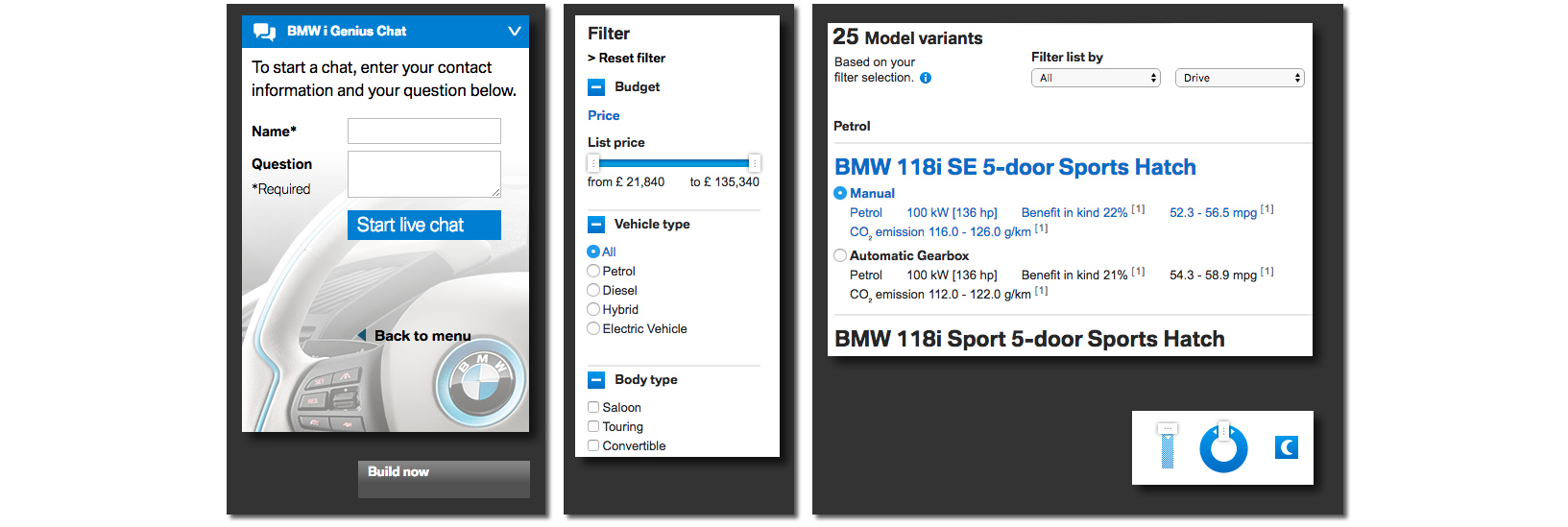Select the Petrol vehicle type radio button
1568x527 pixels.
(593, 271)
